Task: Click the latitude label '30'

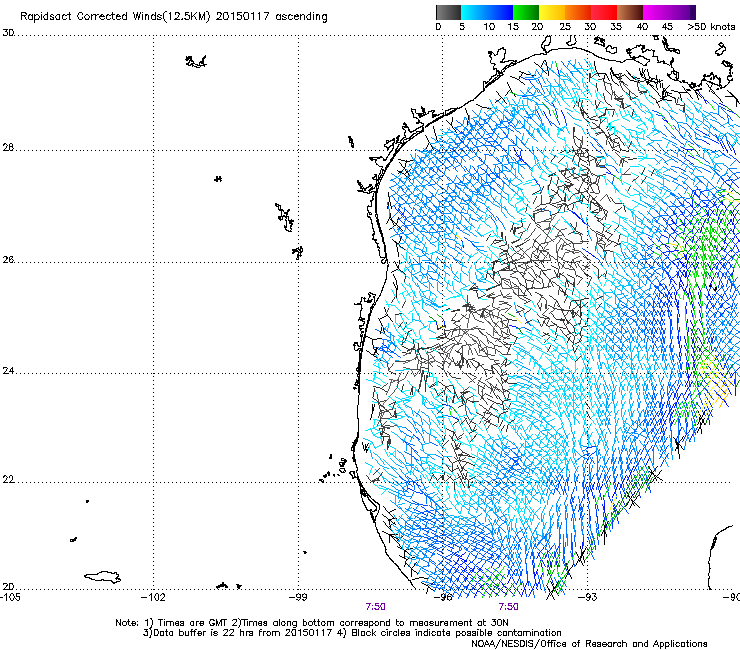Action: pos(8,33)
